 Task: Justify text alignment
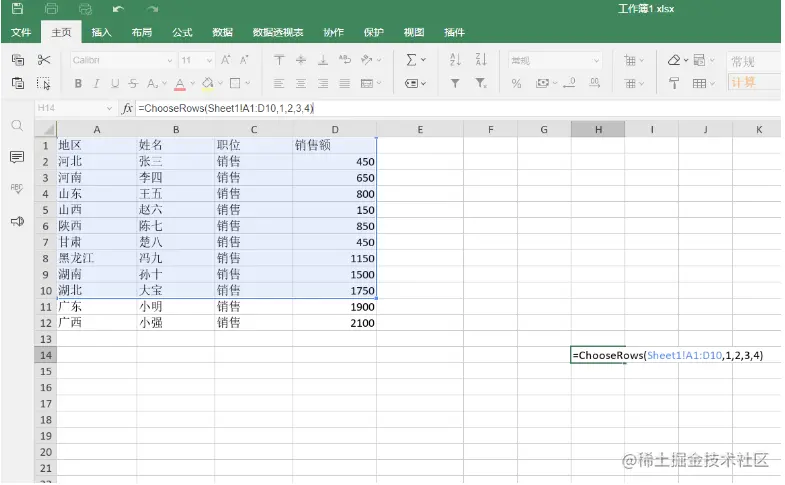click(344, 84)
